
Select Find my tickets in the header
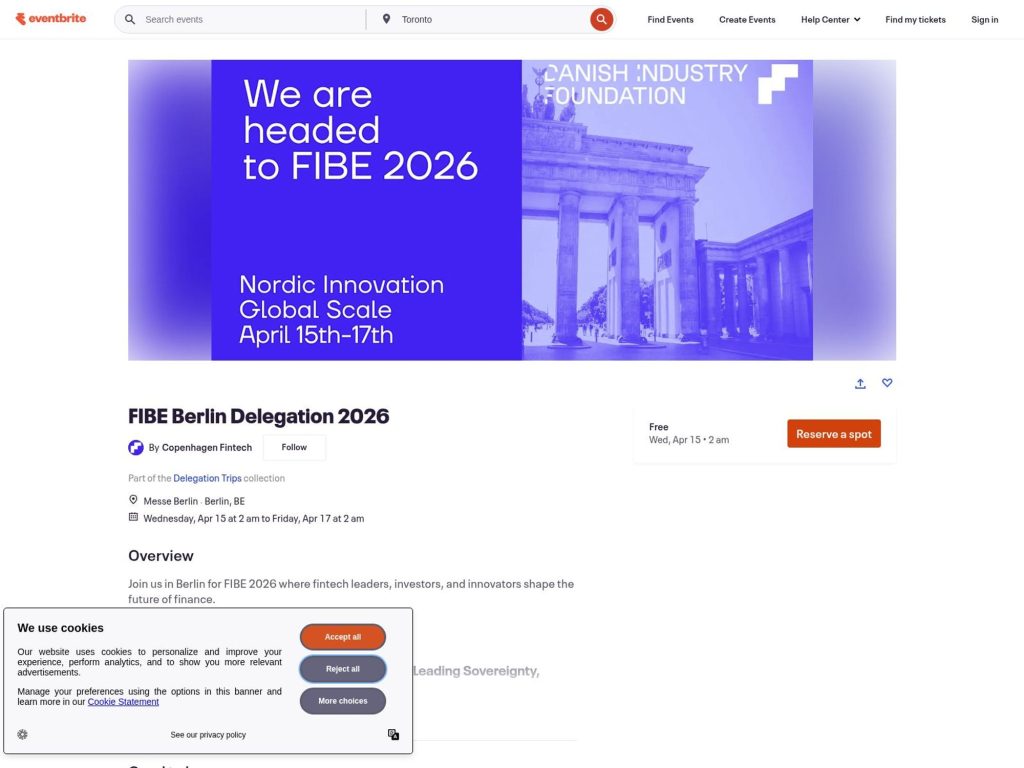click(x=915, y=19)
